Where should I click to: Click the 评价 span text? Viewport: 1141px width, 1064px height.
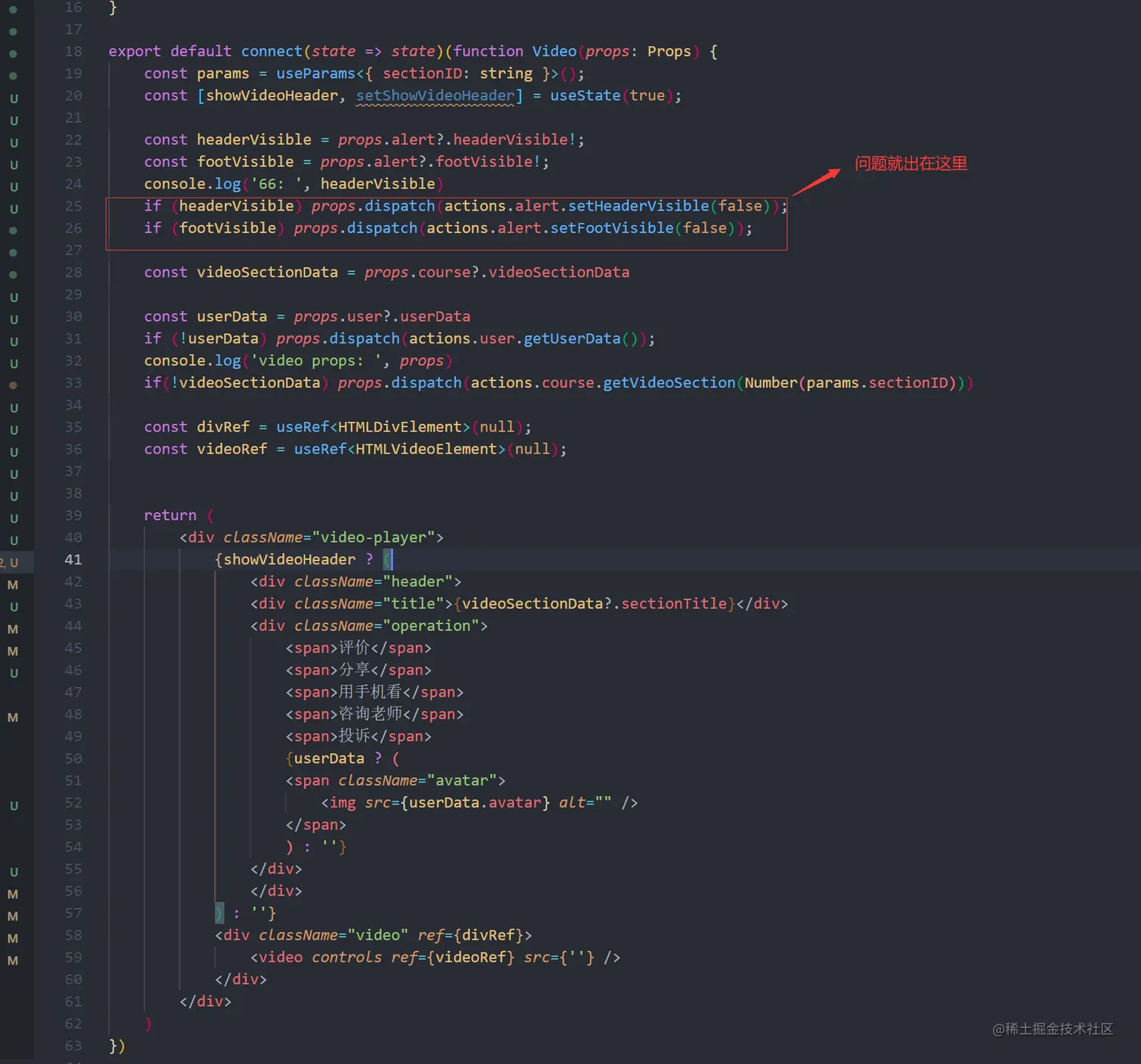[x=354, y=648]
